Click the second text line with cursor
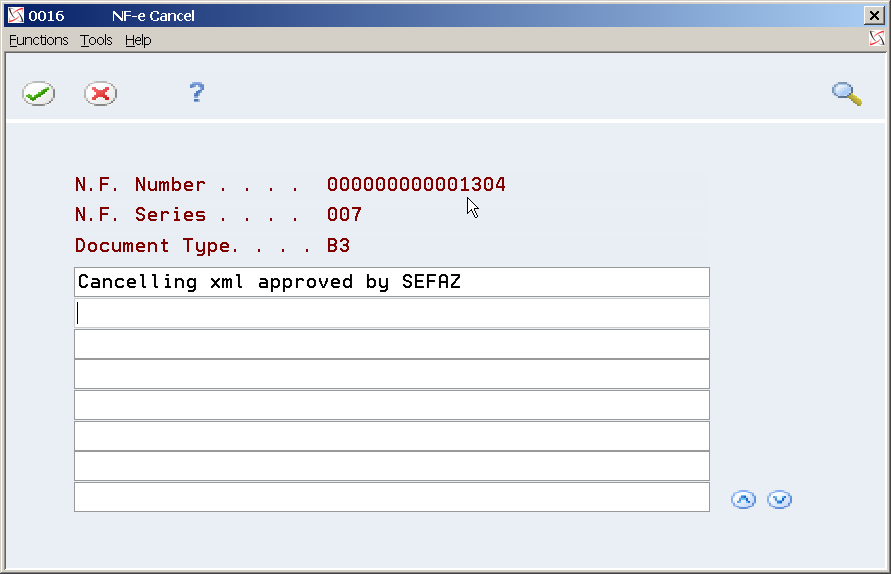The height and width of the screenshot is (574, 891). click(392, 313)
